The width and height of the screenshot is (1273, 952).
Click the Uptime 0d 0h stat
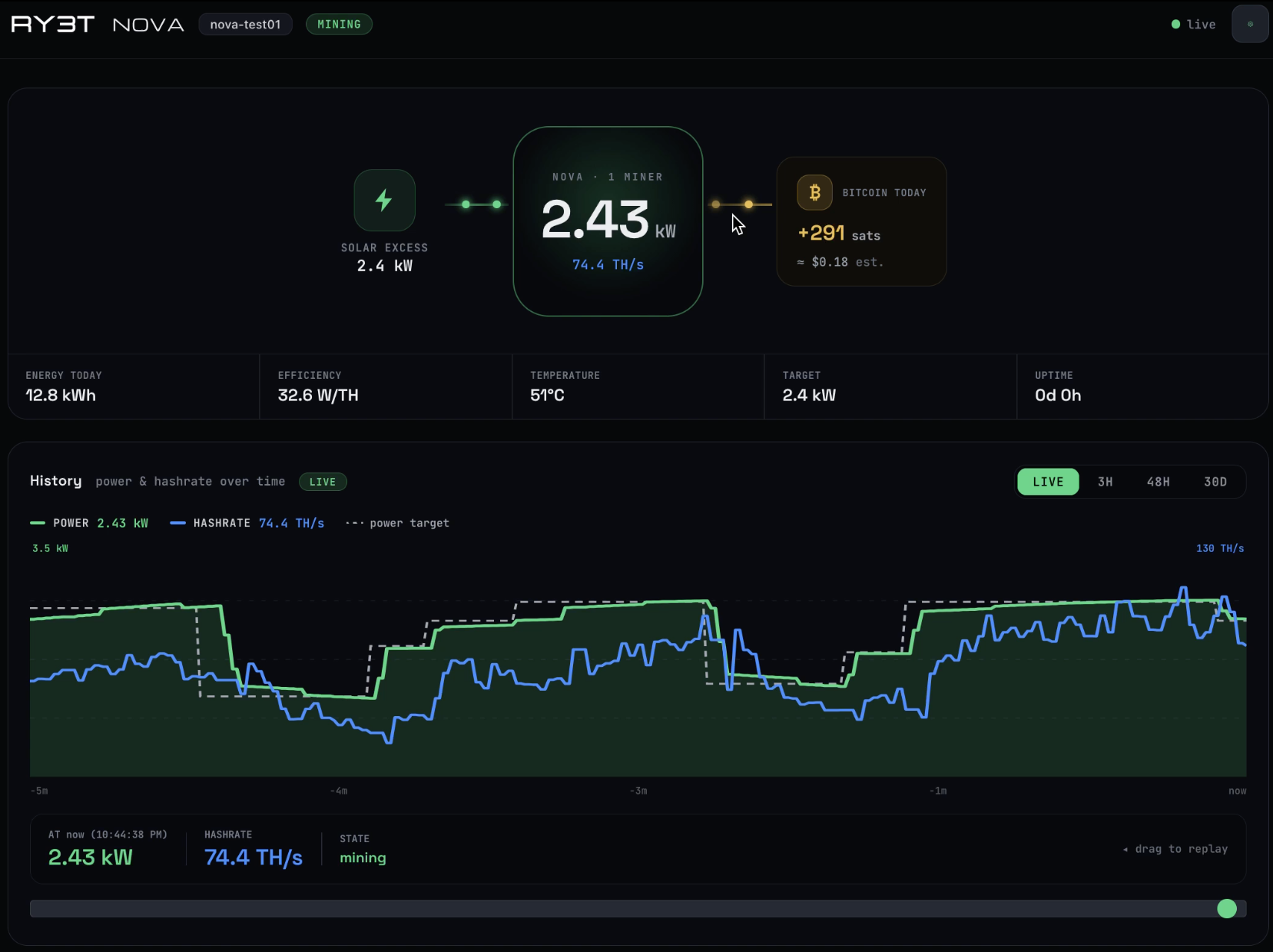(1142, 386)
